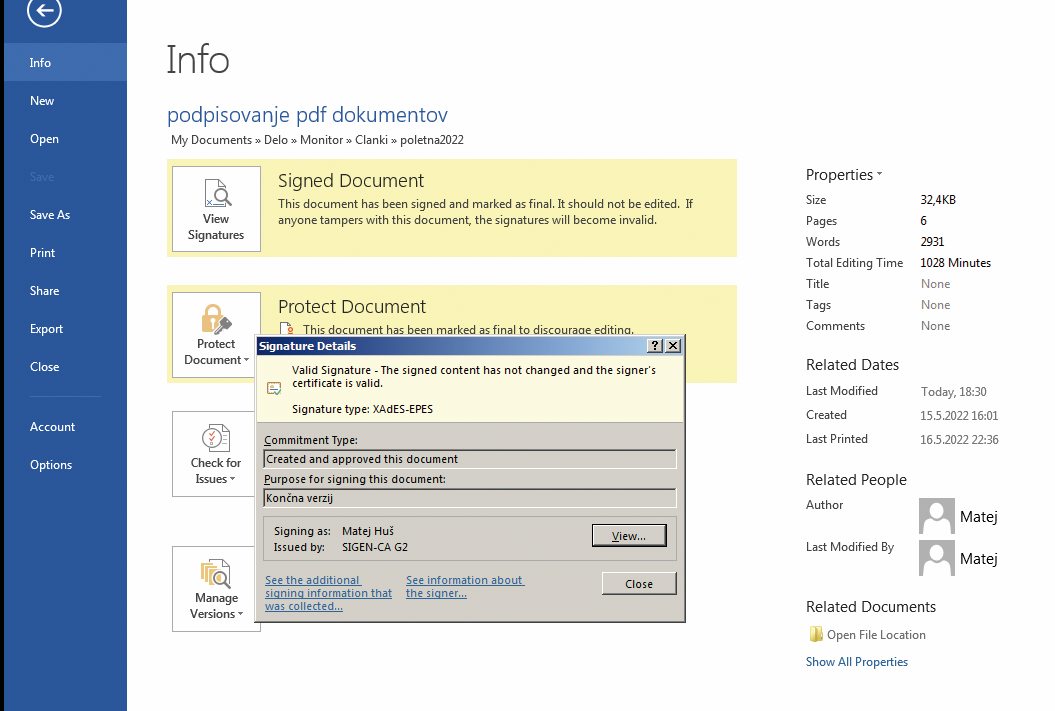Screen dimensions: 1055x711
Task: Click Save As in the sidebar
Action: pos(65,215)
